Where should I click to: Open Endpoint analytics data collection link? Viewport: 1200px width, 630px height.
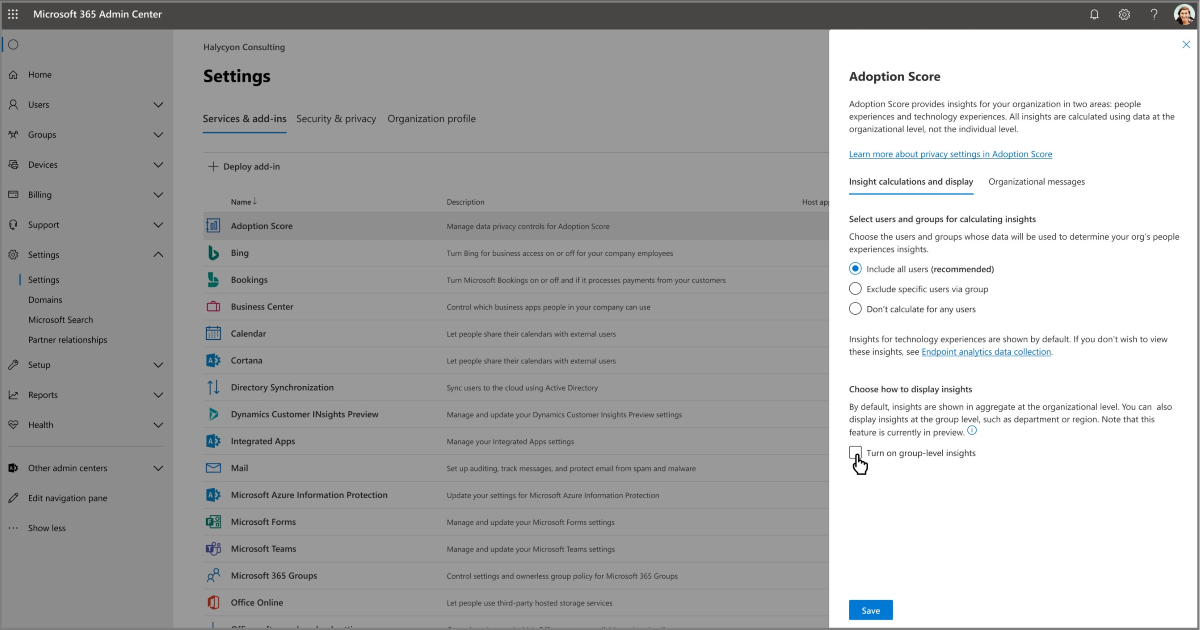(x=986, y=352)
